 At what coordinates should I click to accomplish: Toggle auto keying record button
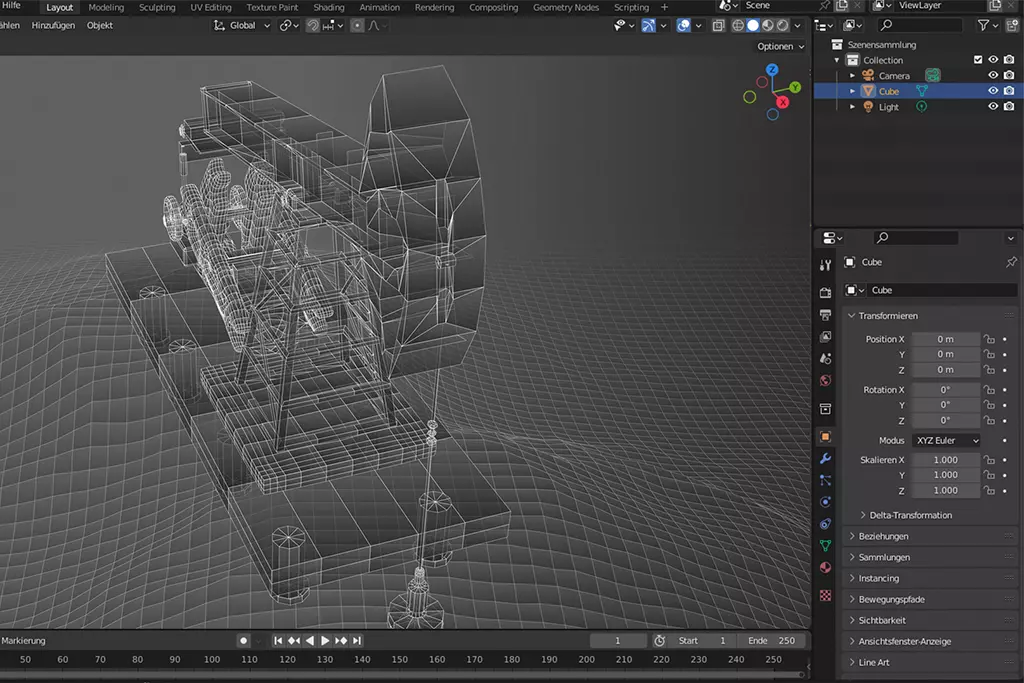click(244, 641)
